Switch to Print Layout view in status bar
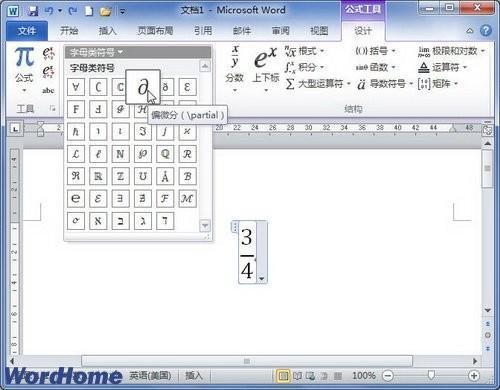500x390 pixels. tap(283, 376)
